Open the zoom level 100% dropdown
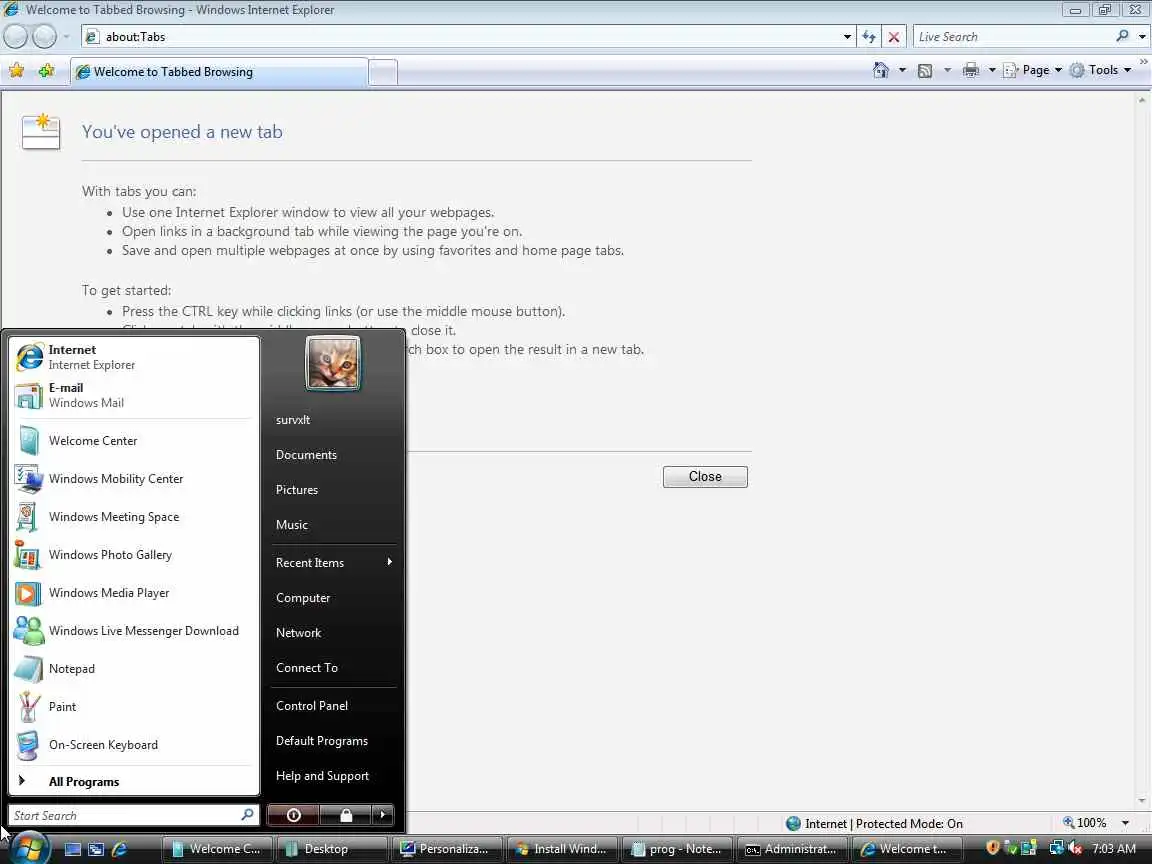The width and height of the screenshot is (1152, 864). tap(1125, 824)
